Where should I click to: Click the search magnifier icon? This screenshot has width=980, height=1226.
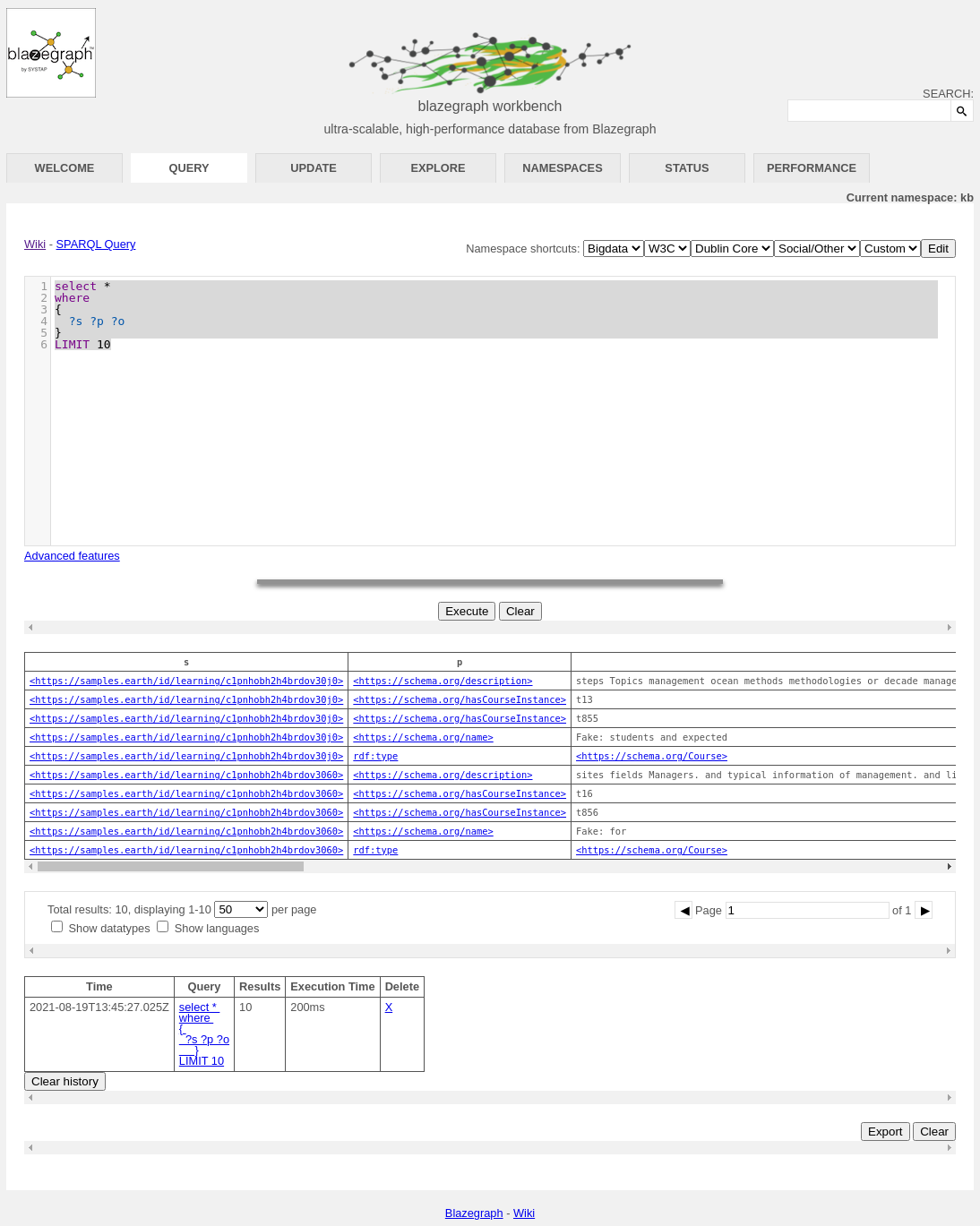pos(961,111)
